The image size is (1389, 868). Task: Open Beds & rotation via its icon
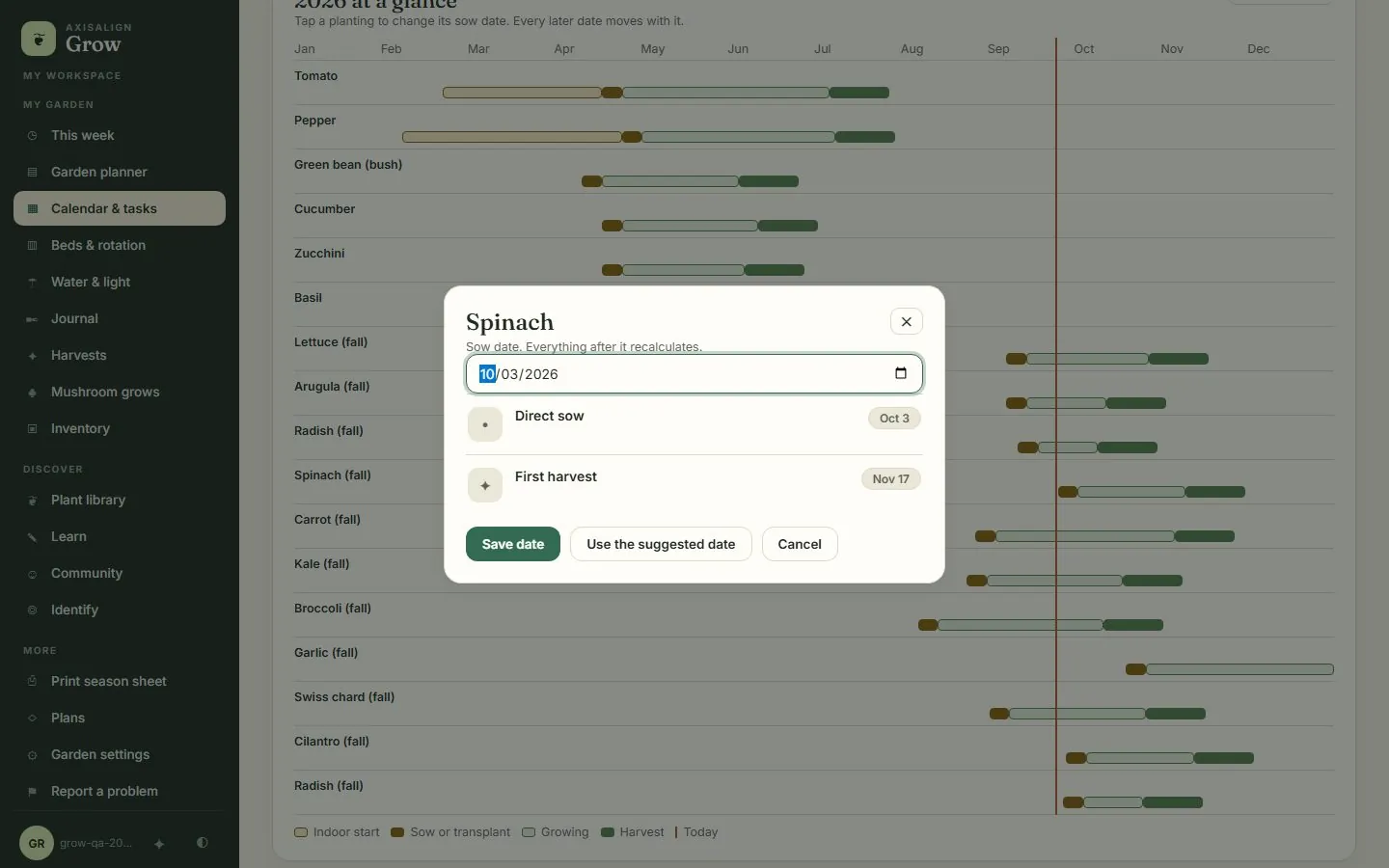point(32,246)
